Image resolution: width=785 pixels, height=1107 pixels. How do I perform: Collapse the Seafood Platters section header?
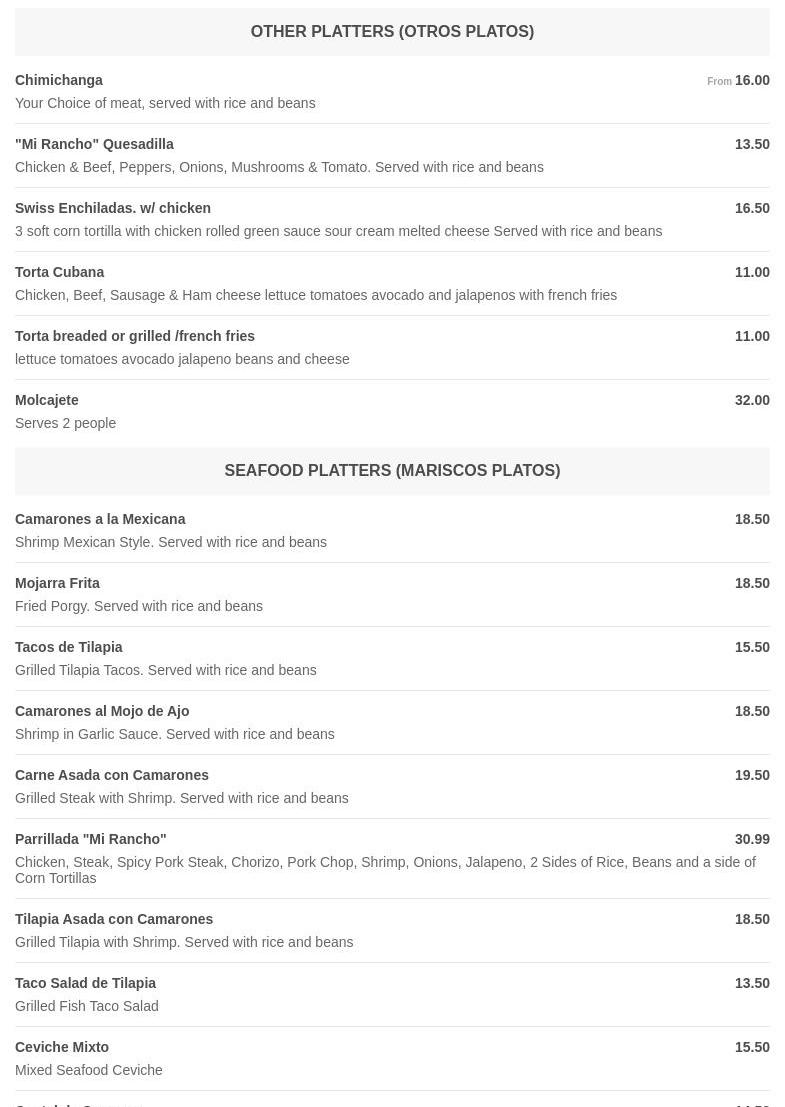[x=392, y=471]
